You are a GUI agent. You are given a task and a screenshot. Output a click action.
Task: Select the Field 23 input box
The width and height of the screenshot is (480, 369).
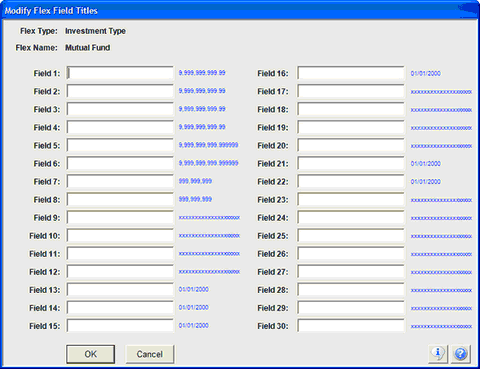[351, 199]
